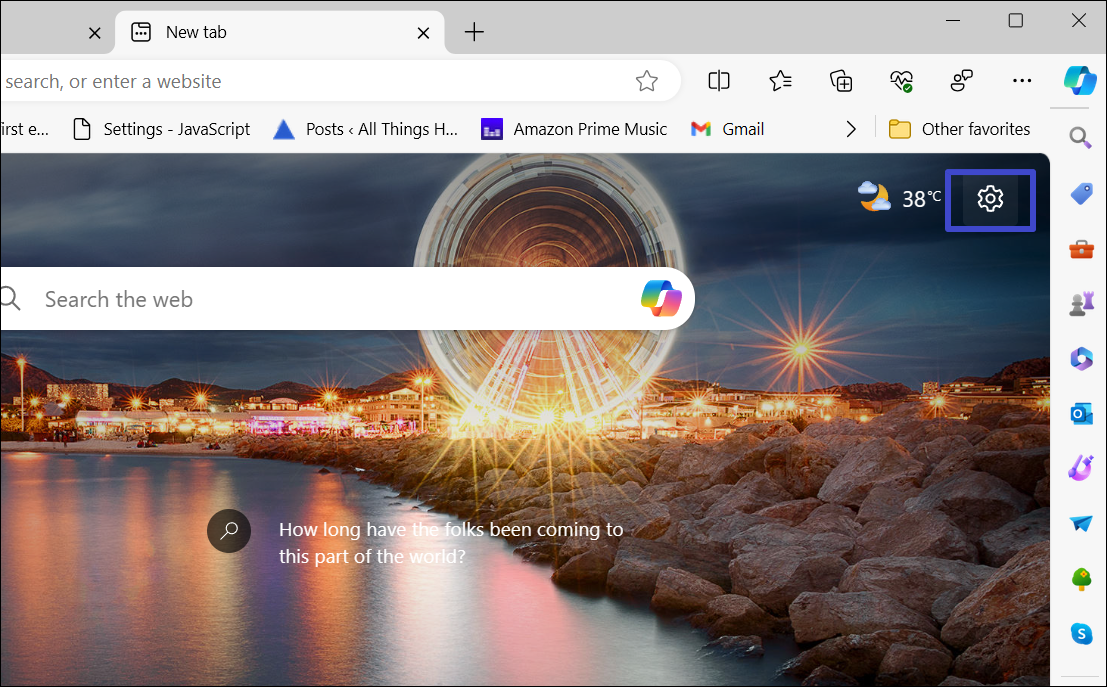Close the New tab tab
The width and height of the screenshot is (1107, 687).
pyautogui.click(x=423, y=32)
